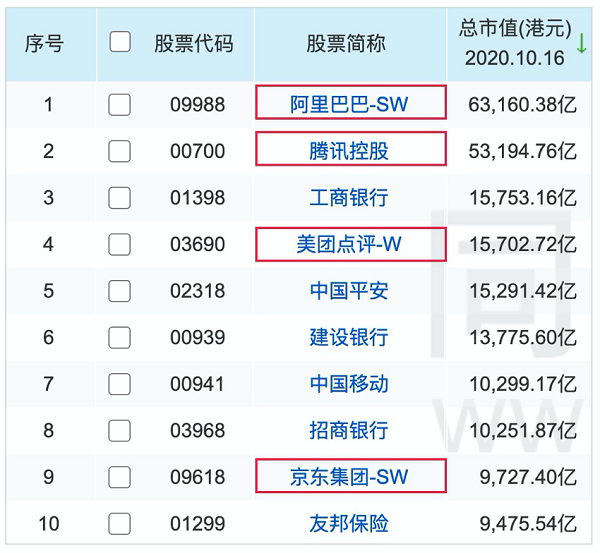Image resolution: width=600 pixels, height=553 pixels.
Task: Enable the checkbox for stock 02318
Action: tap(120, 291)
